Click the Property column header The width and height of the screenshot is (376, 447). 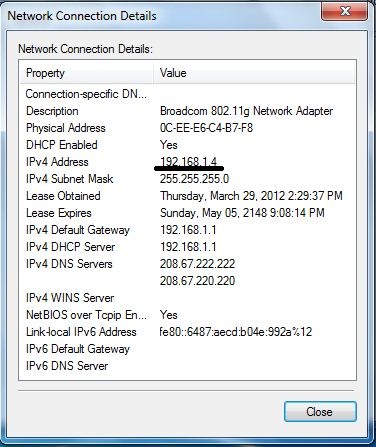87,73
